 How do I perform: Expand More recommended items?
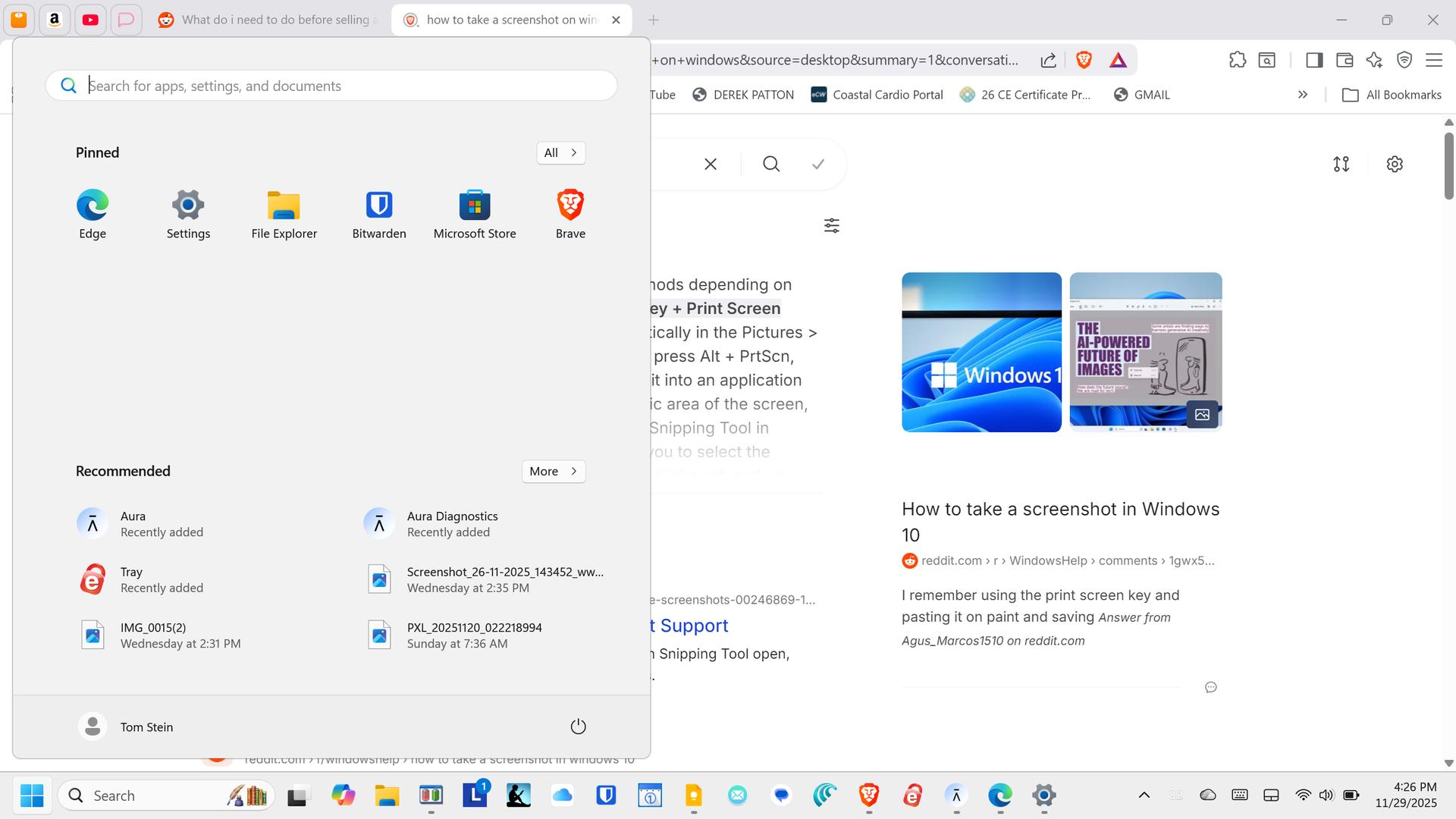click(553, 471)
